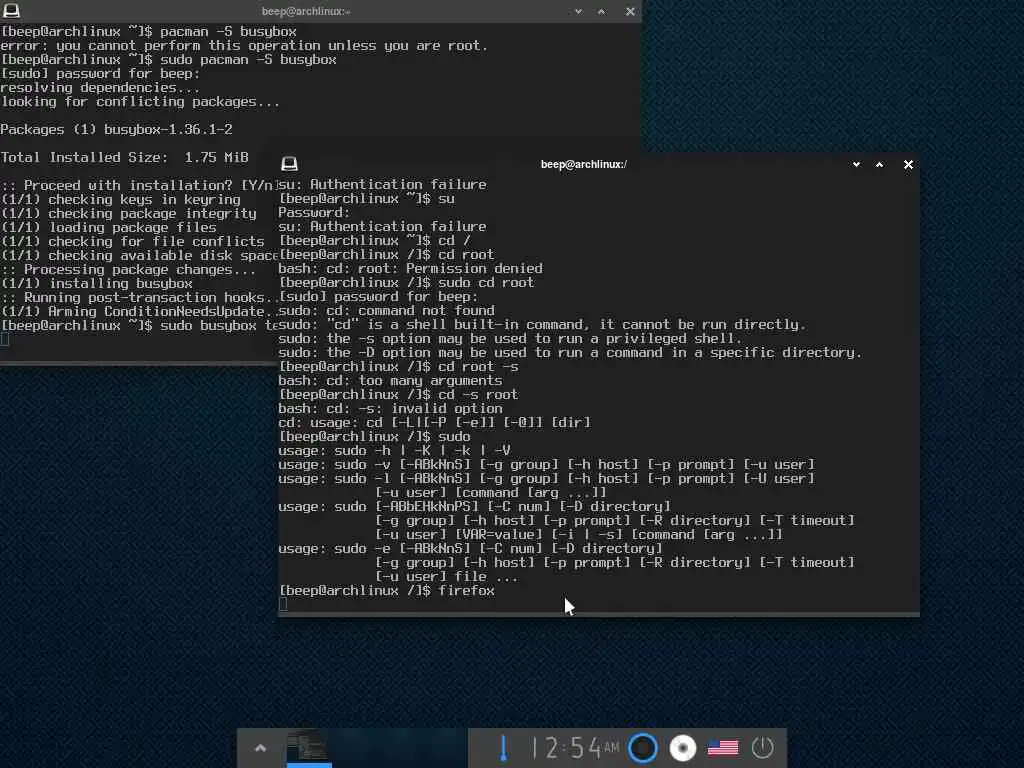Minimize the back terminal beep@archlinux:~
The width and height of the screenshot is (1024, 768).
pos(578,11)
